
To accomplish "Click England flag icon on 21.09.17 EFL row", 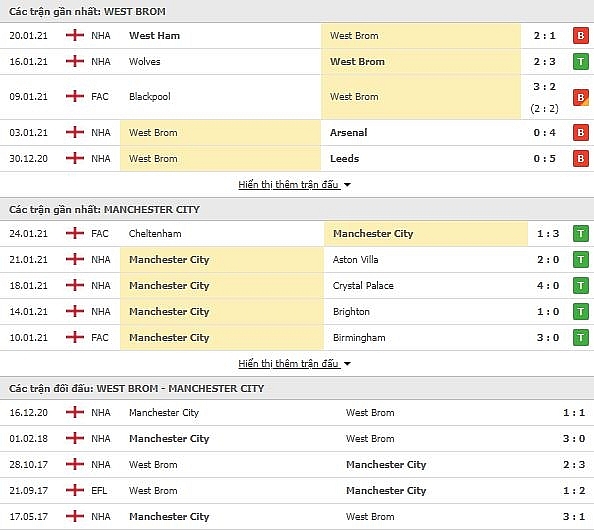I will coord(75,490).
